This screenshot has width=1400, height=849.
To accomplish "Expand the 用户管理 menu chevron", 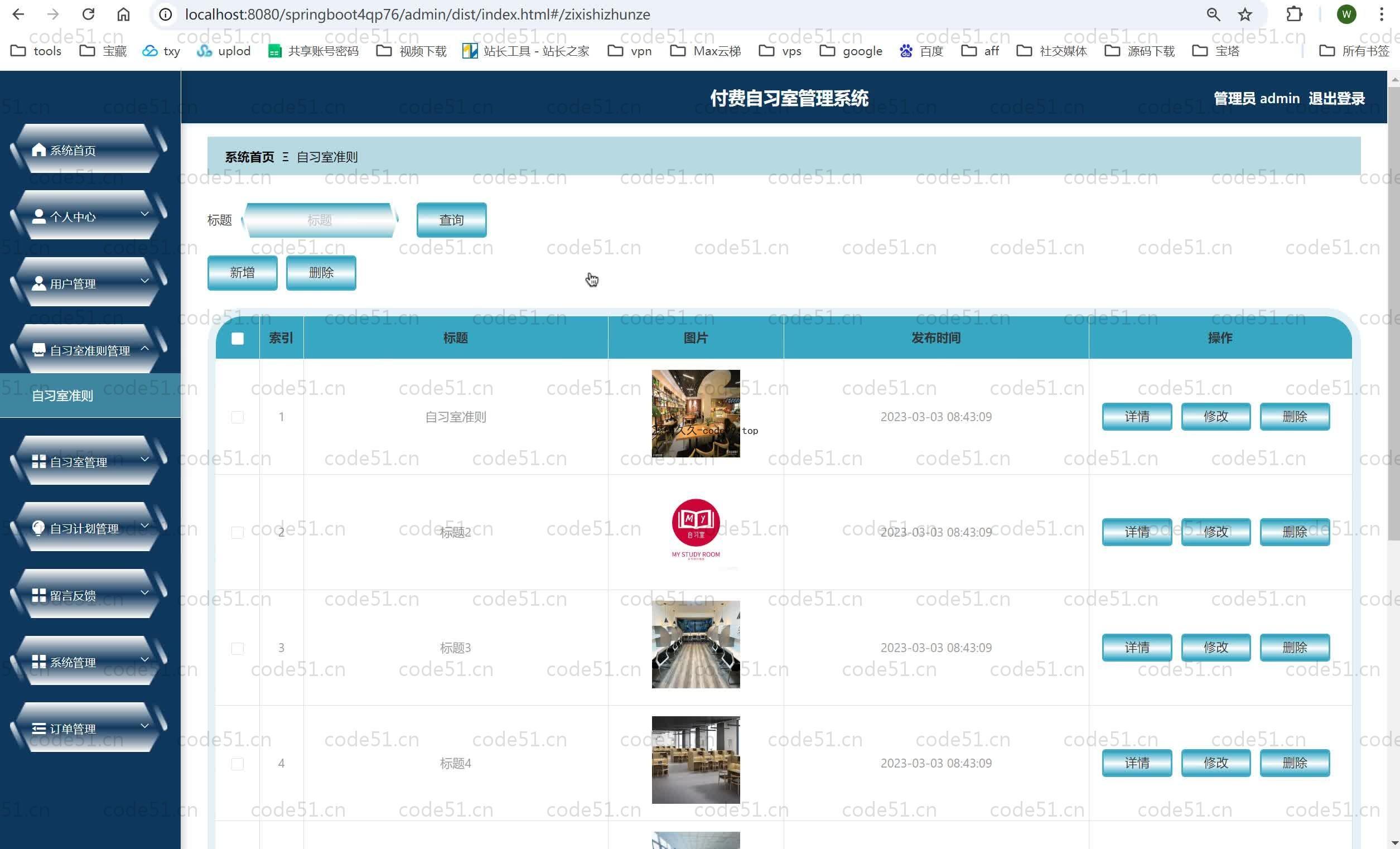I will 145,281.
